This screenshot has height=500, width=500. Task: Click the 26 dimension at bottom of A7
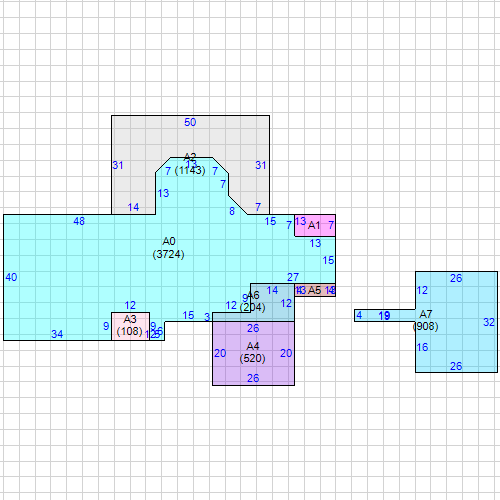coord(456,366)
